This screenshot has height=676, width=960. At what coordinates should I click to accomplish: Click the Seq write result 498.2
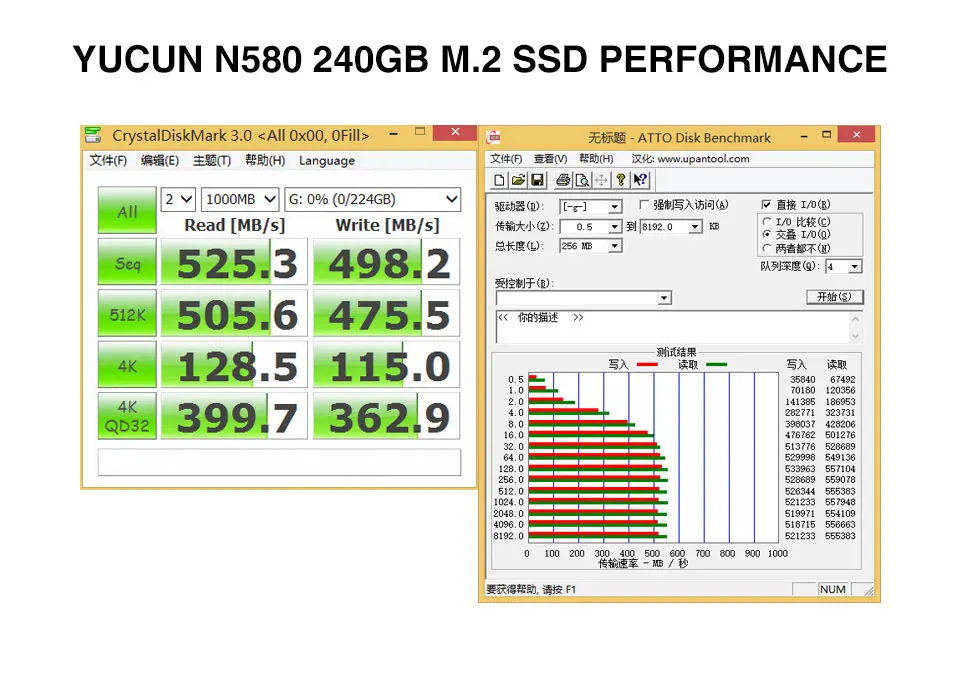(x=386, y=262)
